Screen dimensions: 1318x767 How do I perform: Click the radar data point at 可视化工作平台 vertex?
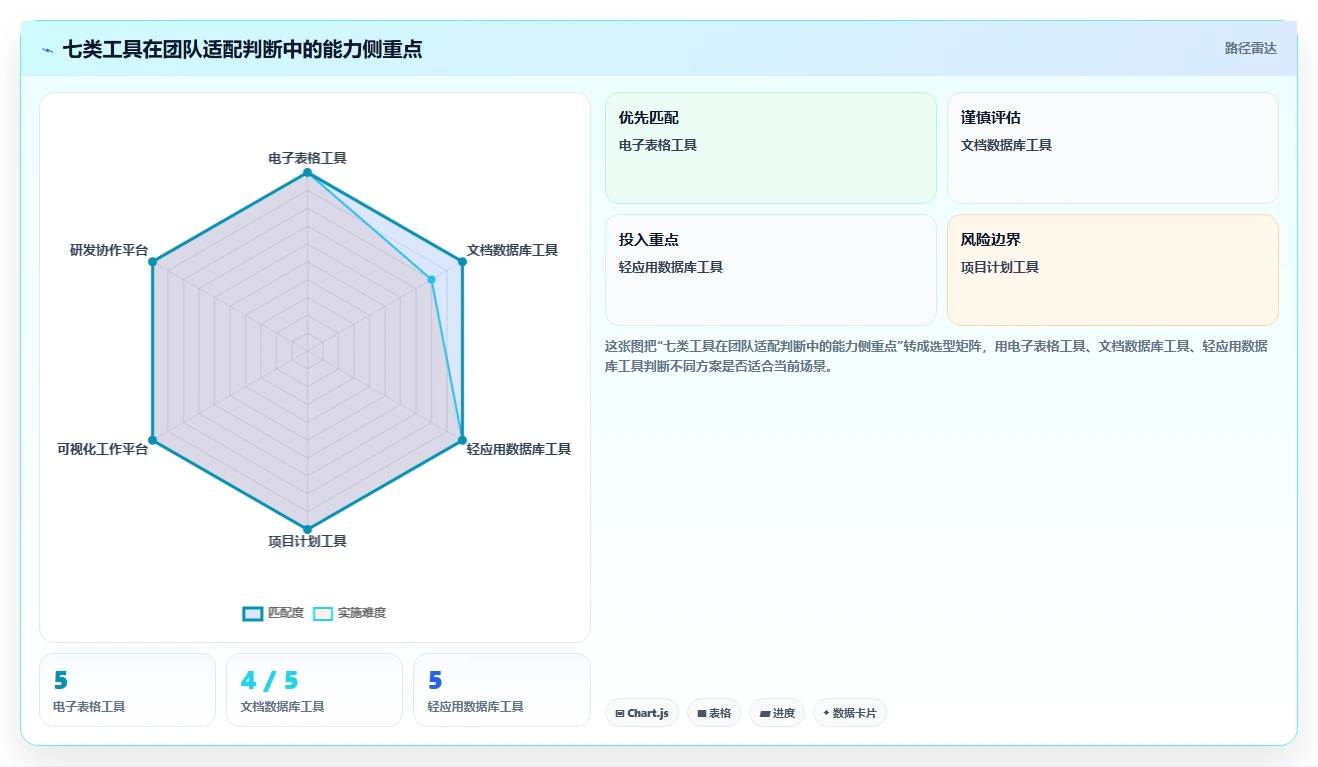tap(153, 440)
